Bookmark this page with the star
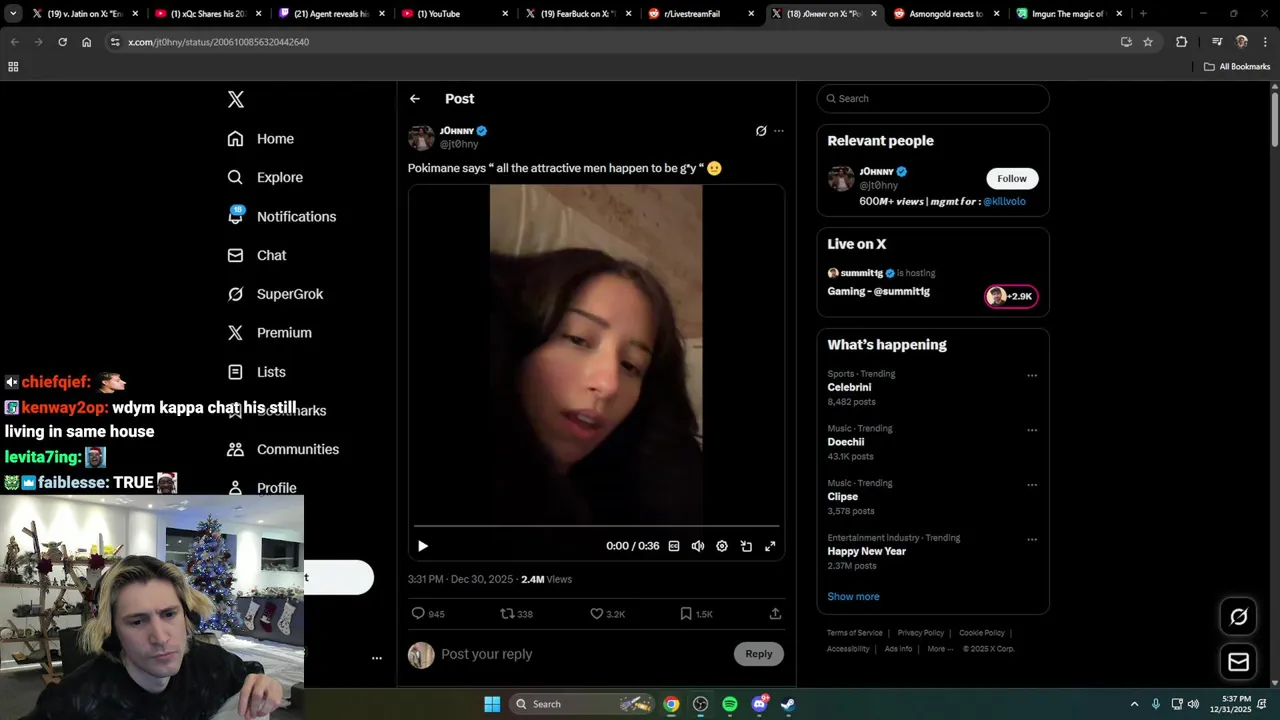Image resolution: width=1280 pixels, height=720 pixels. tap(1148, 42)
